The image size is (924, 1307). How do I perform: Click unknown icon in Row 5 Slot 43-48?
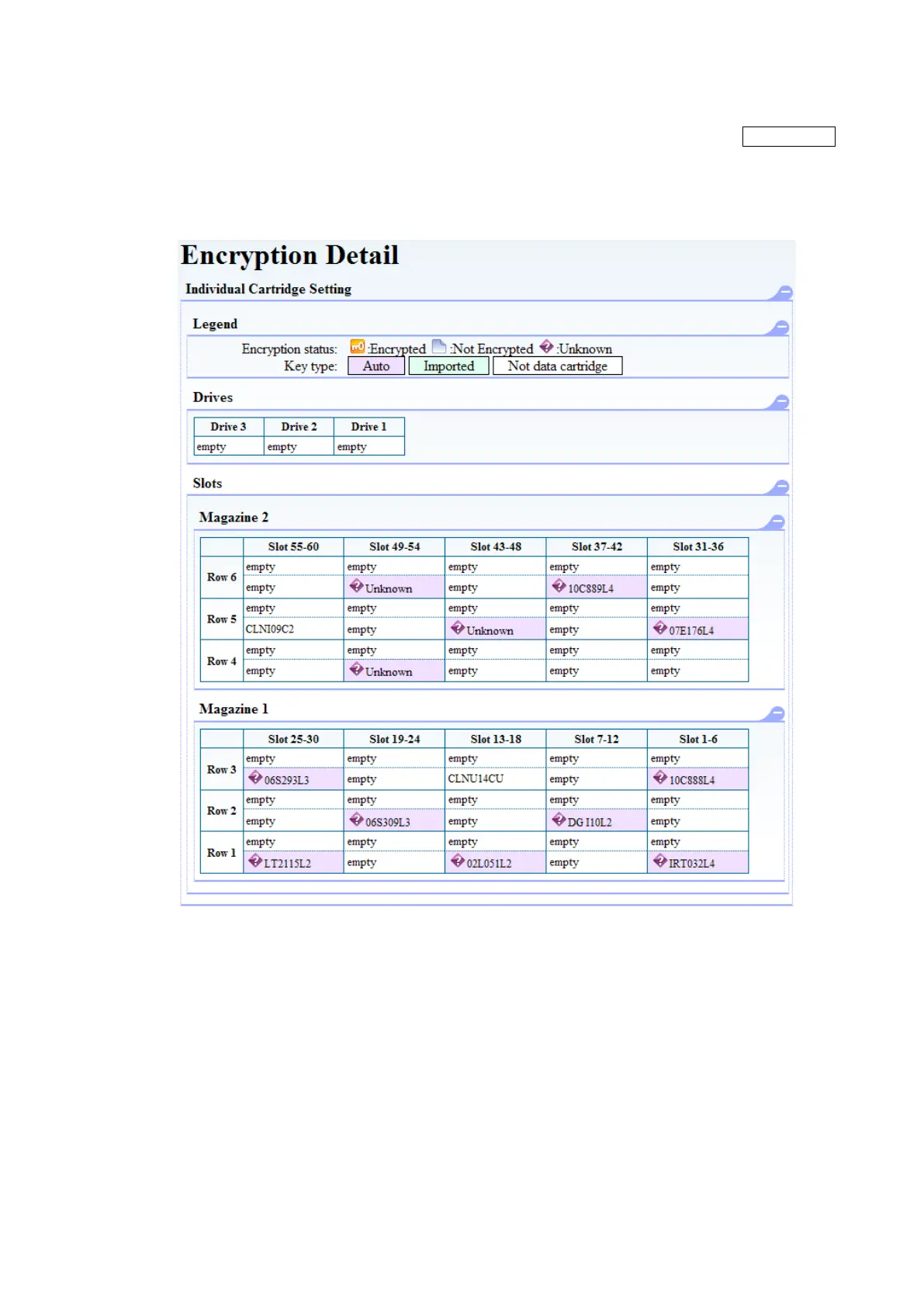pos(458,628)
